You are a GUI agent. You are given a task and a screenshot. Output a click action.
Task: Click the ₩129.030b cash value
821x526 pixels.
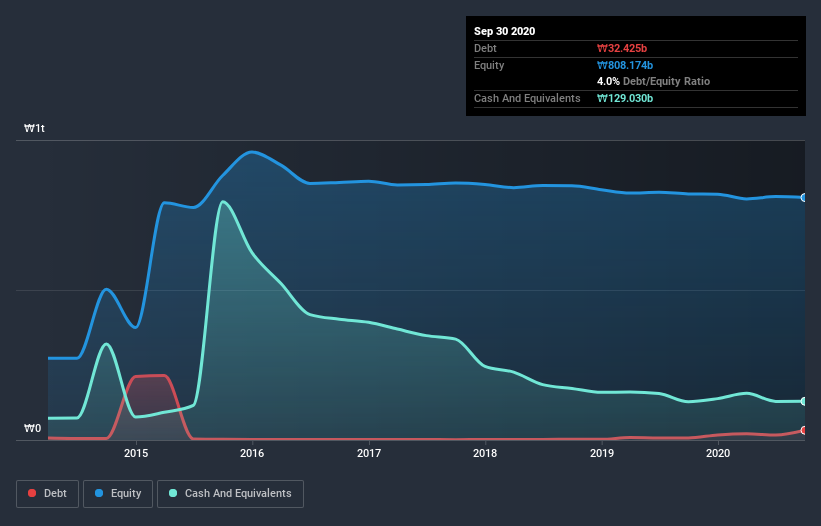coord(625,98)
